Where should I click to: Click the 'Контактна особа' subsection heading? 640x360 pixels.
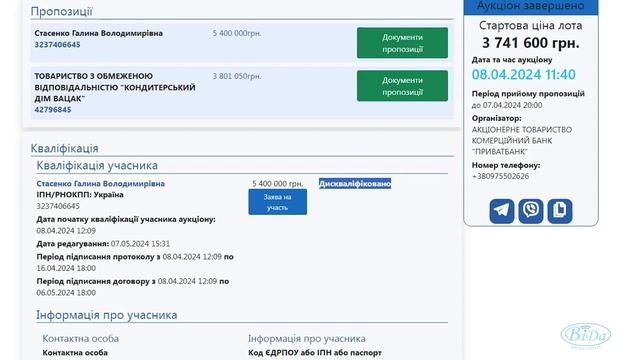tap(81, 339)
